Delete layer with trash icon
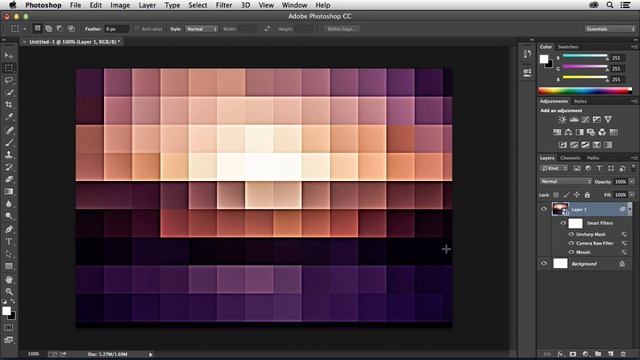 pyautogui.click(x=623, y=354)
